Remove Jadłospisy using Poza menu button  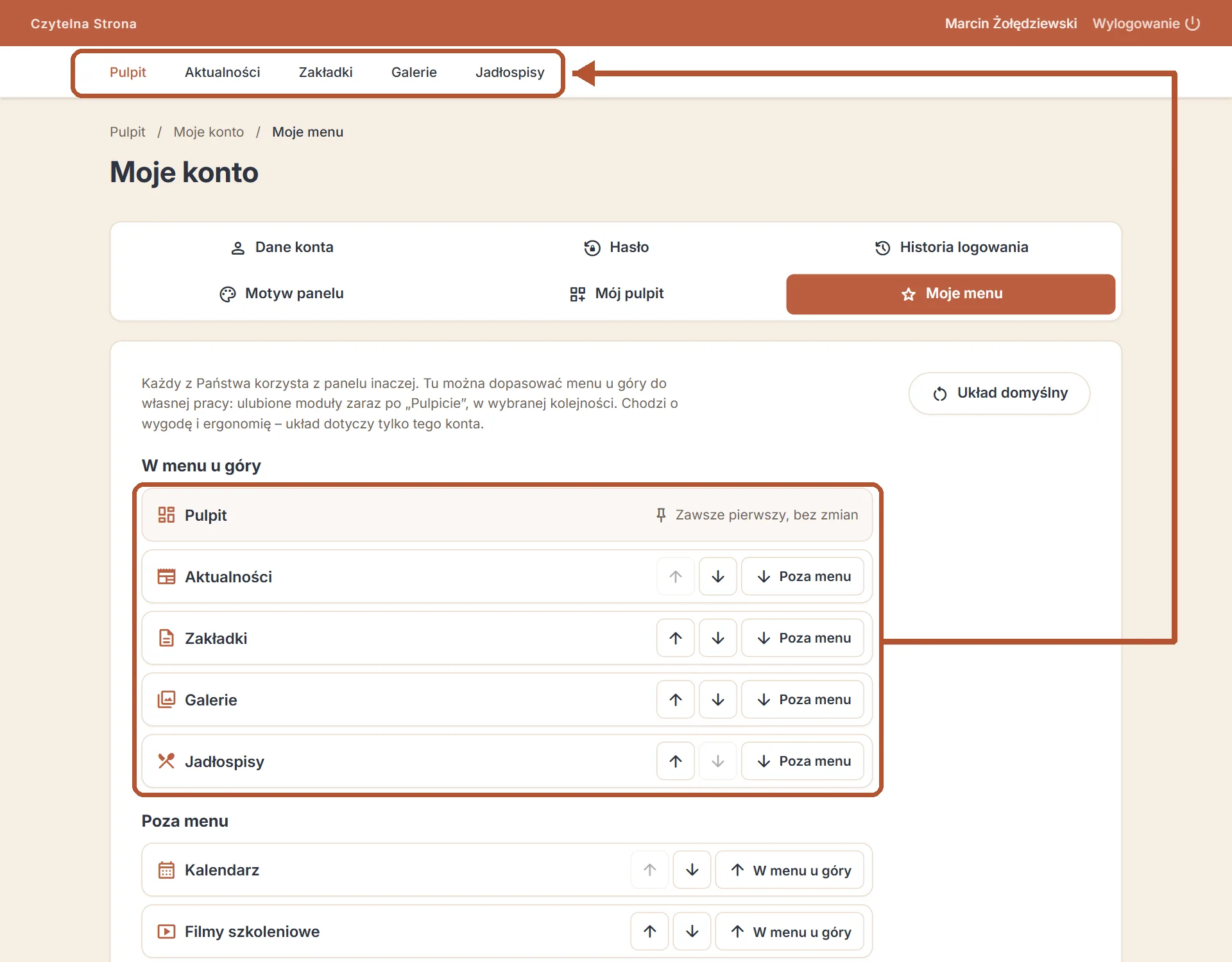point(803,761)
